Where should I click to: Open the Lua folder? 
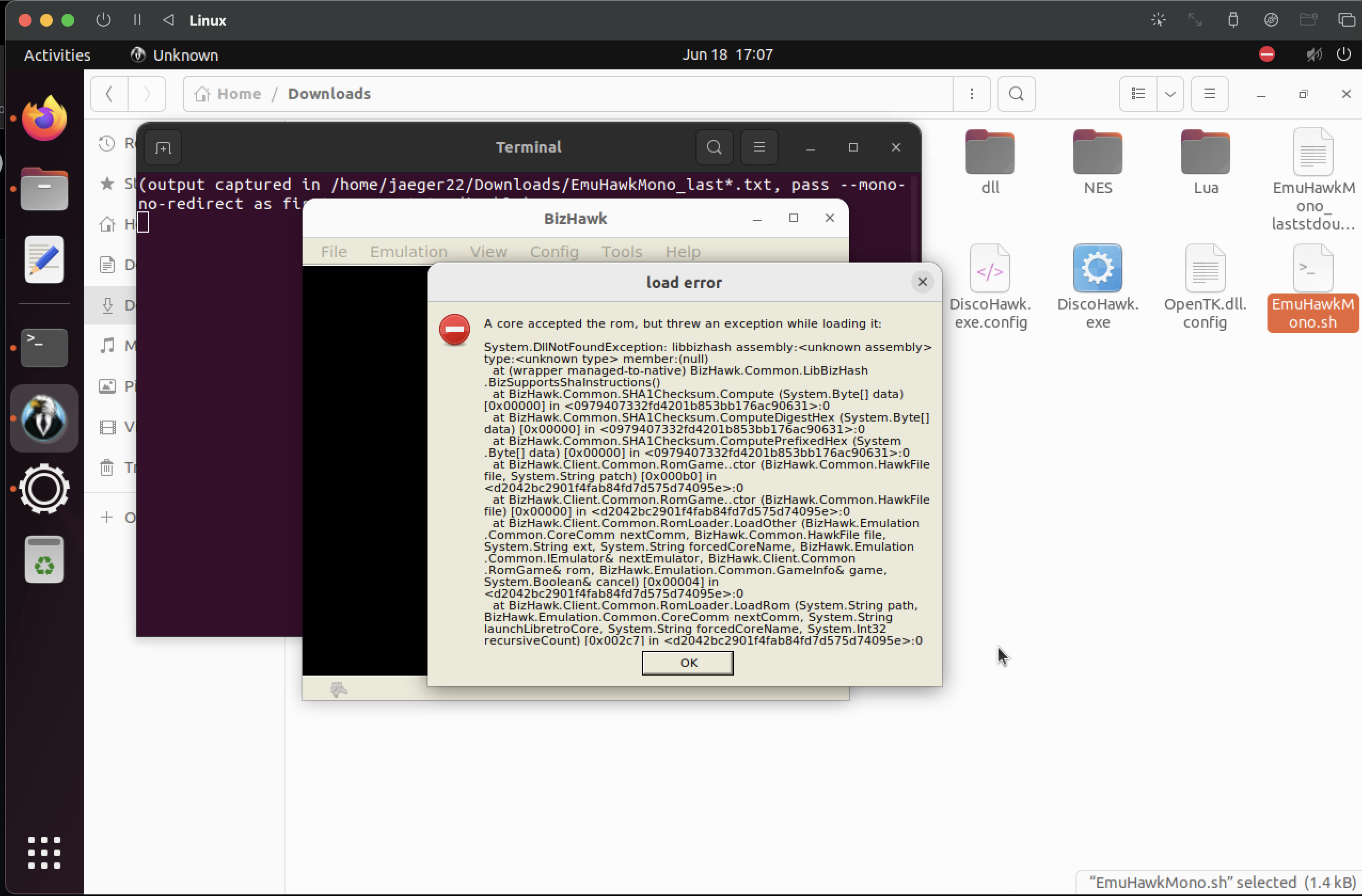1205,154
